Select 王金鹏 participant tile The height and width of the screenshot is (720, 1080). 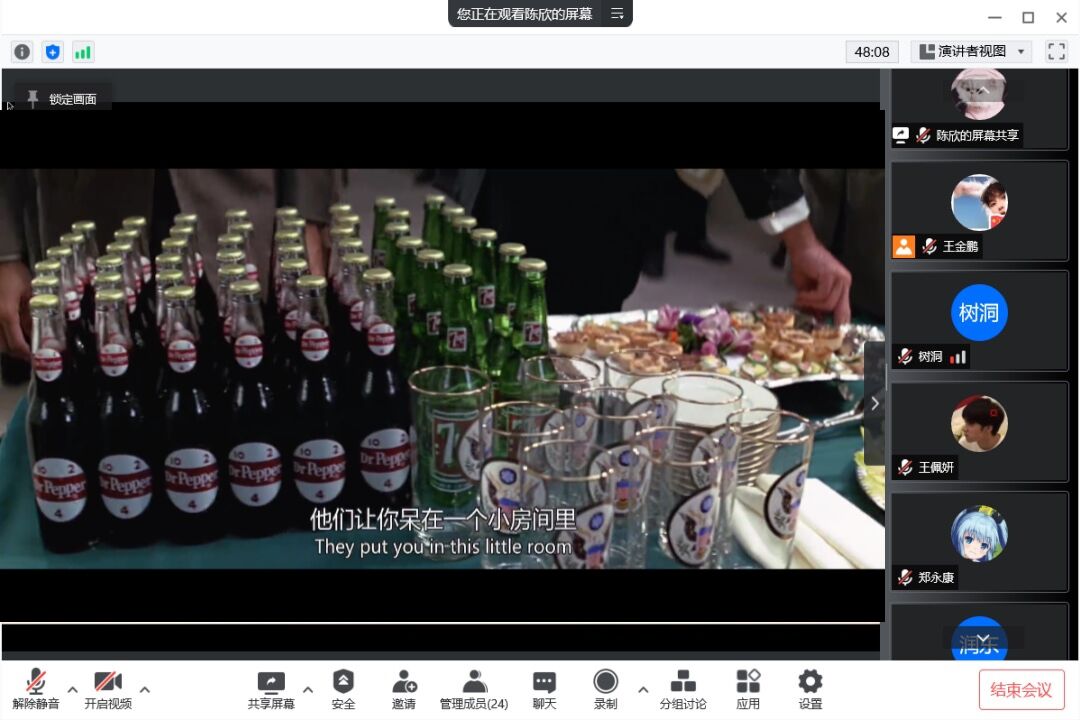979,211
